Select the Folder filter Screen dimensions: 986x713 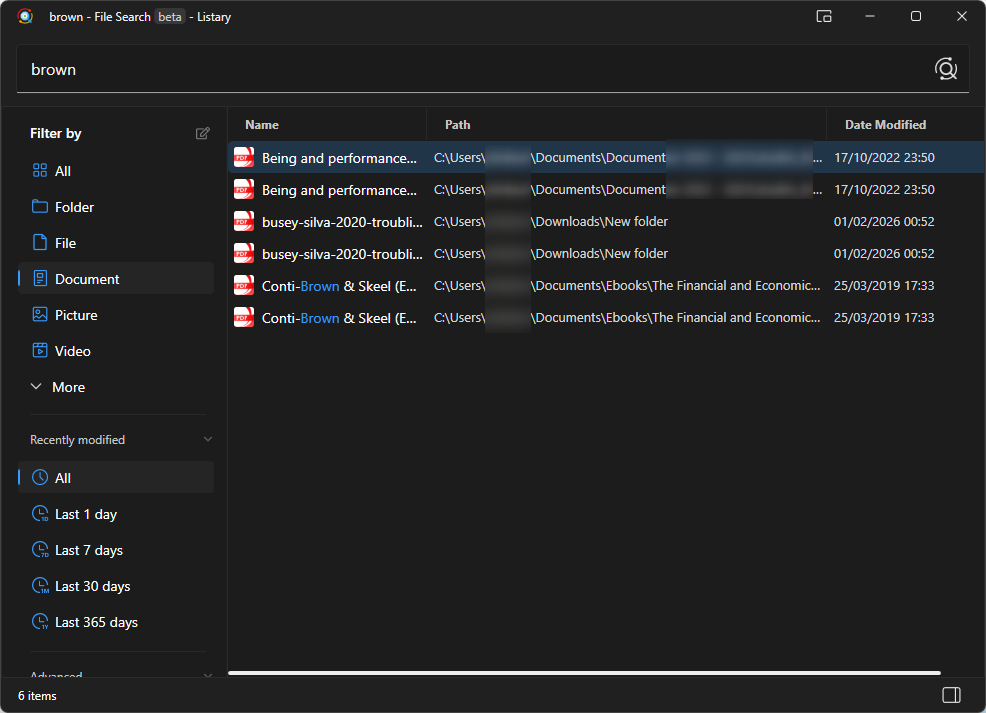click(x=74, y=207)
